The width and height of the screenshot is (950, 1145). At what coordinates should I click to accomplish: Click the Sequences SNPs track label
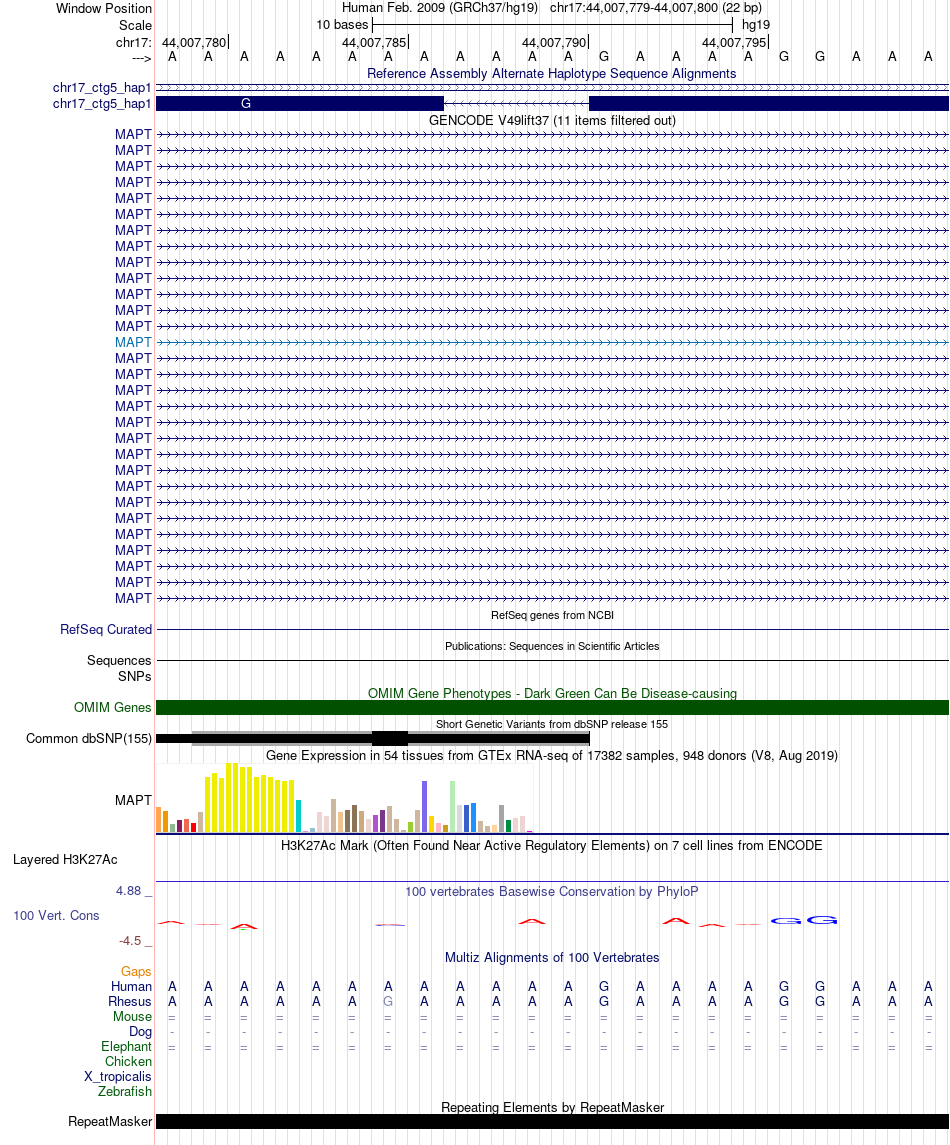tap(119, 668)
